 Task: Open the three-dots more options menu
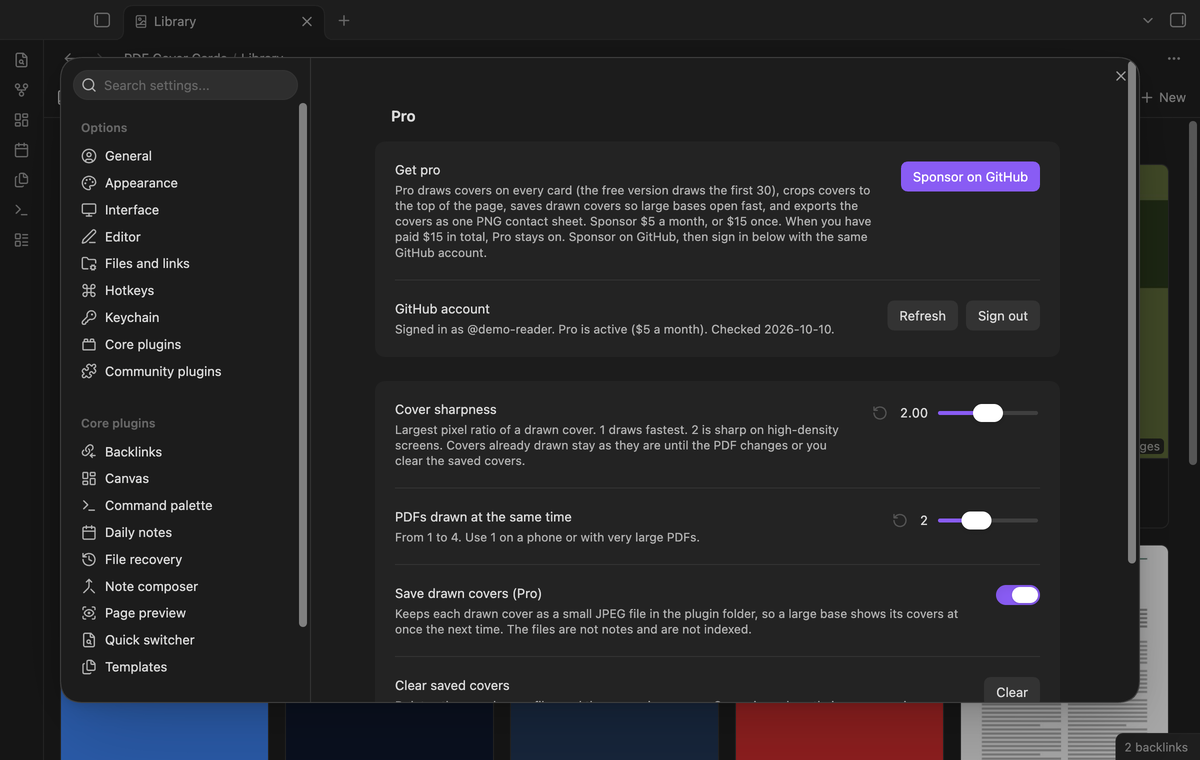tap(1173, 59)
